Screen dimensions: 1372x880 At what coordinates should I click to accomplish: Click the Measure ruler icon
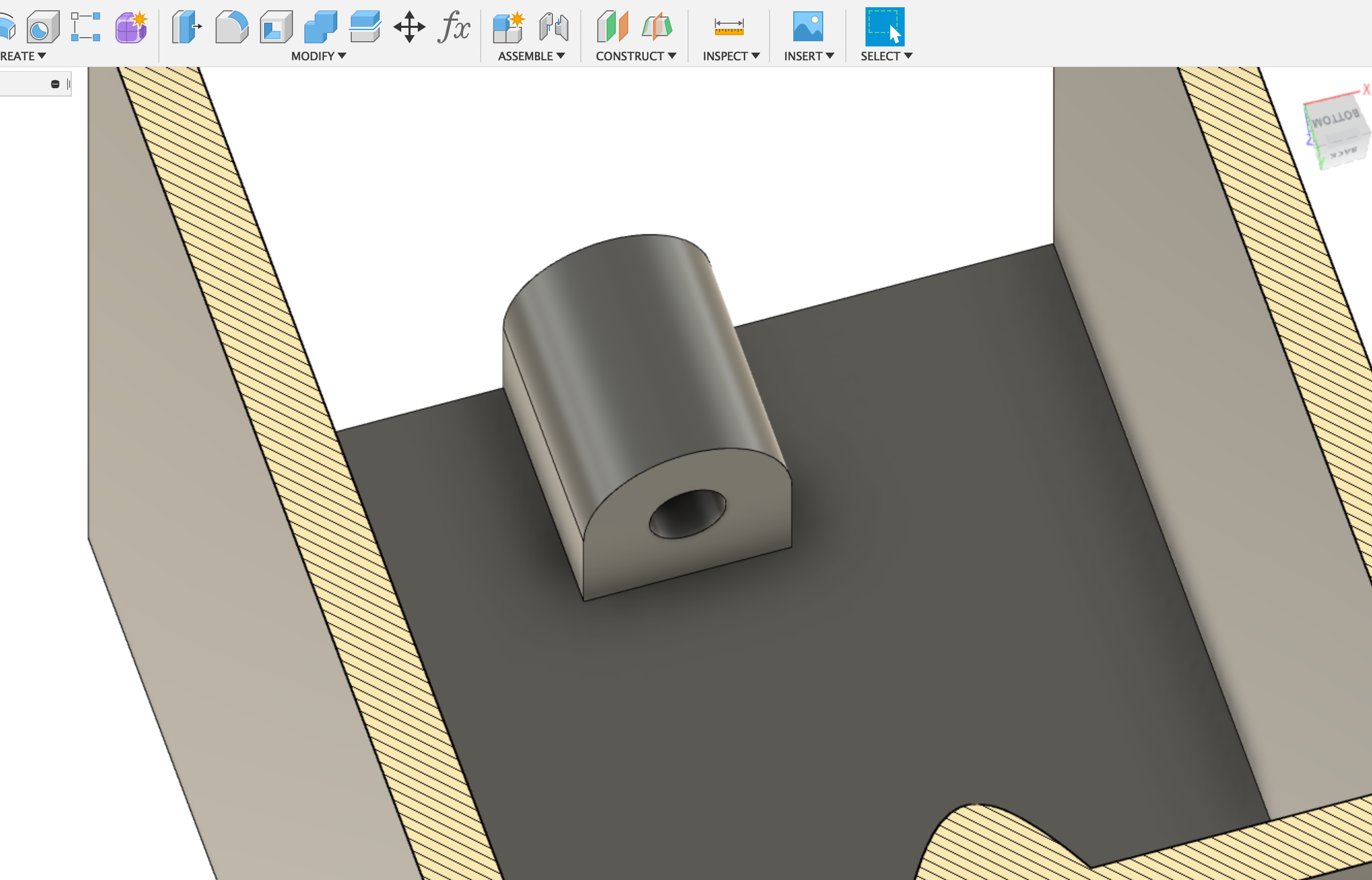pyautogui.click(x=729, y=27)
